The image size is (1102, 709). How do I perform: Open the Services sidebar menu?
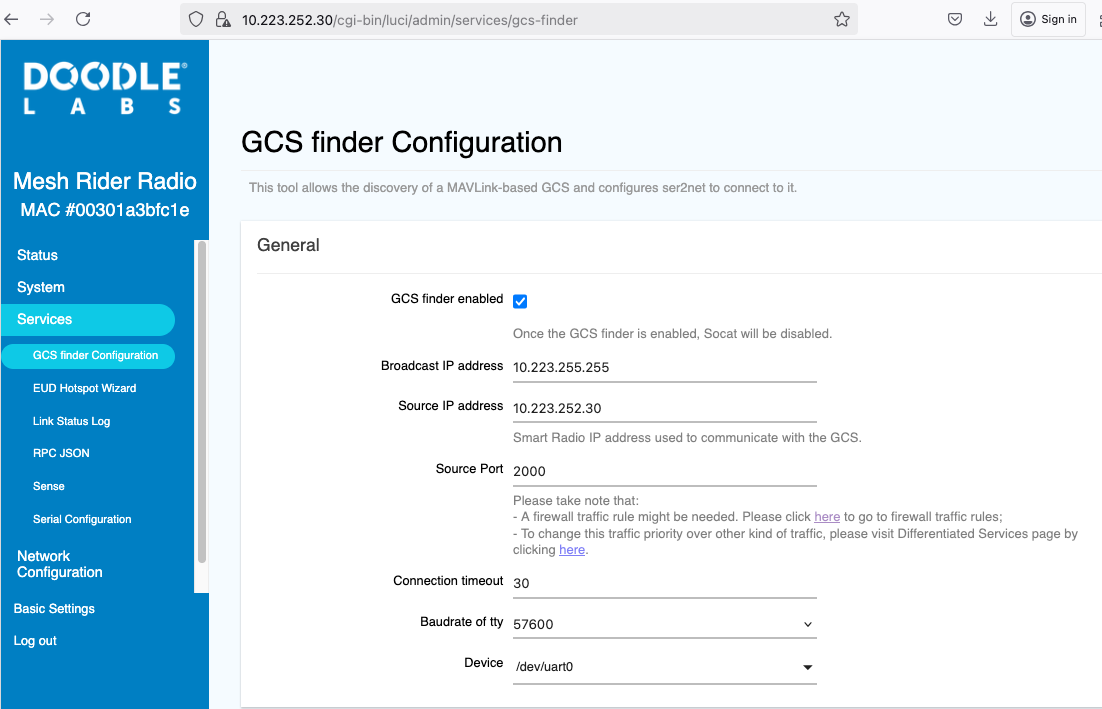(44, 319)
